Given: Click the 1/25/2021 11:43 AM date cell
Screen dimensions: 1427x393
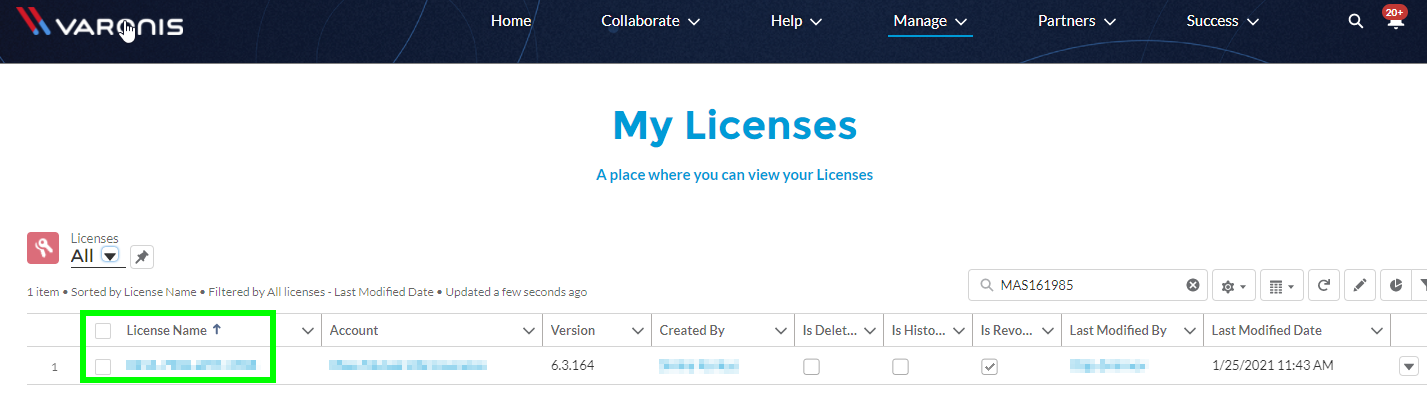Looking at the screenshot, I should (1272, 366).
